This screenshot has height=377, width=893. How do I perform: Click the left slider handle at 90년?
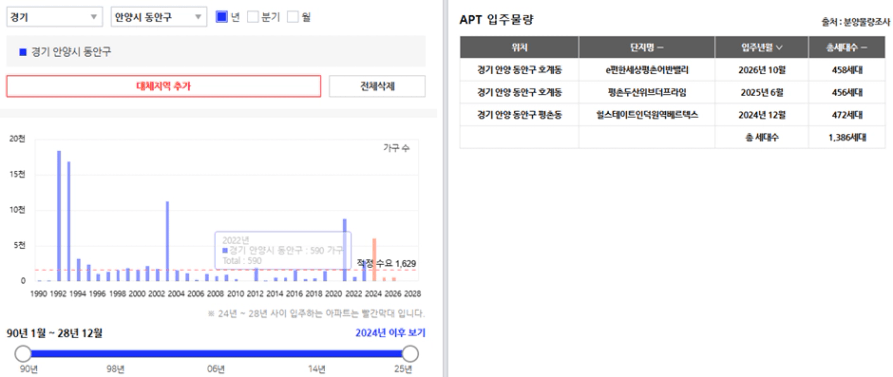point(23,354)
